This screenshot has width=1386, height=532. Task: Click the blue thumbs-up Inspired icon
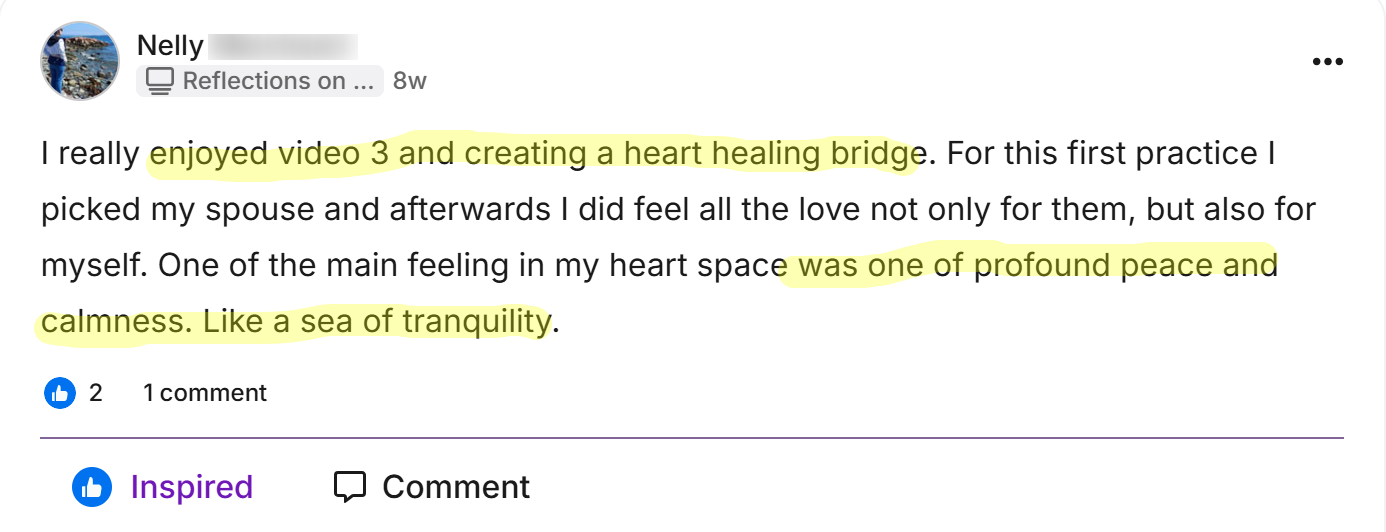pos(92,487)
